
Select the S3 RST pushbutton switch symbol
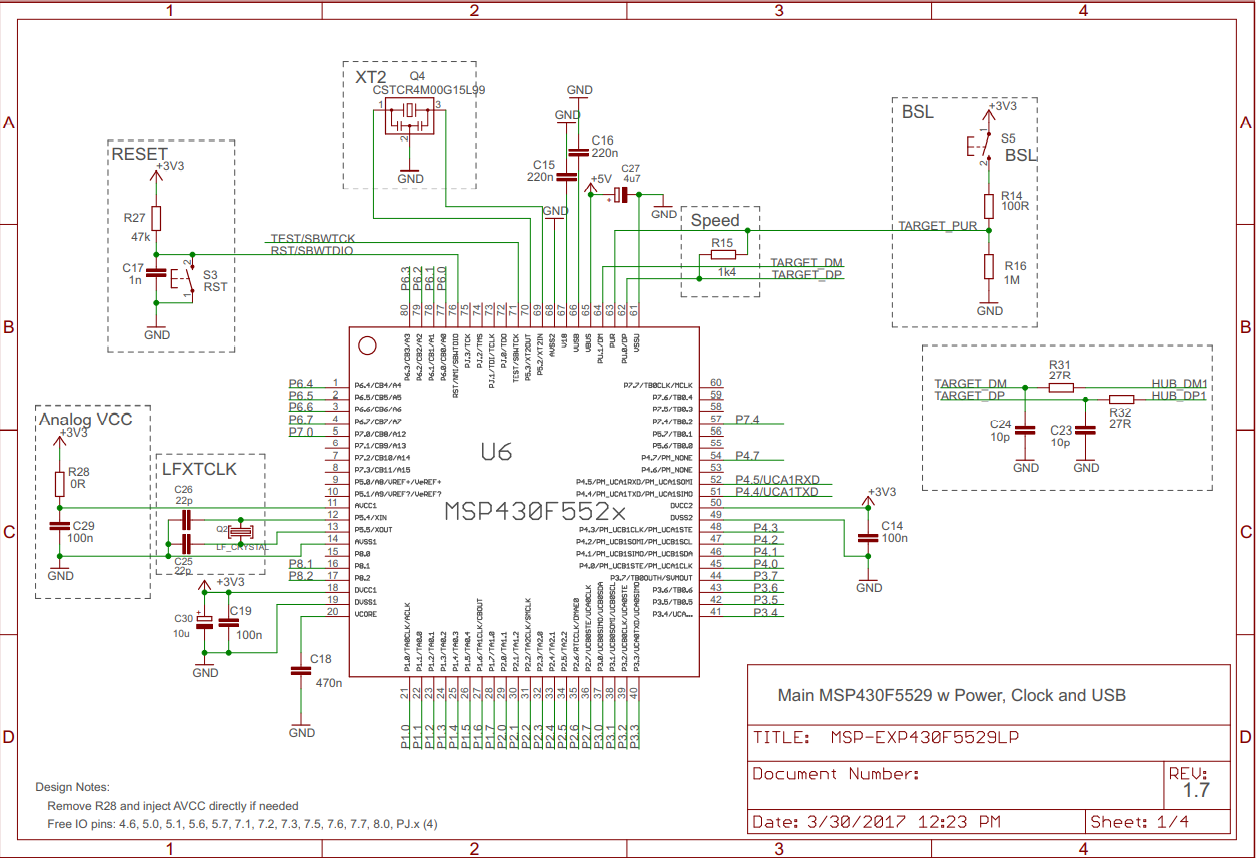tap(187, 278)
